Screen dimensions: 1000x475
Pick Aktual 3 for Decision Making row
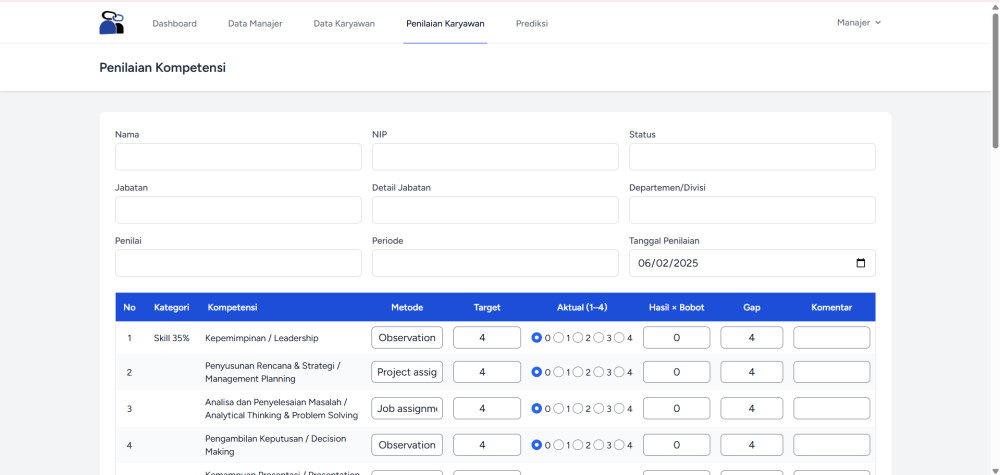pos(598,445)
